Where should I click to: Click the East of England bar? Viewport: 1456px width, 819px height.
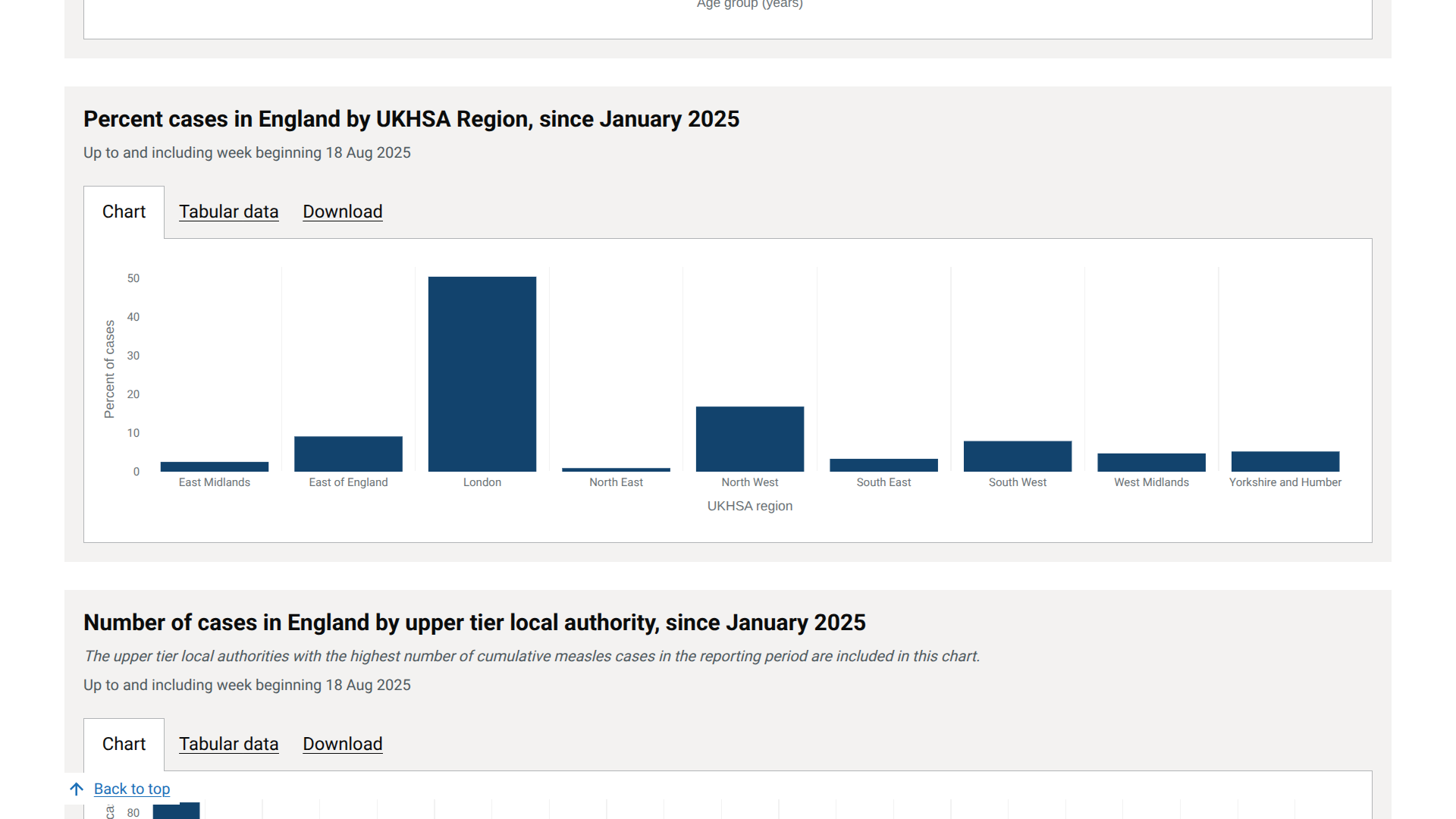pos(348,453)
